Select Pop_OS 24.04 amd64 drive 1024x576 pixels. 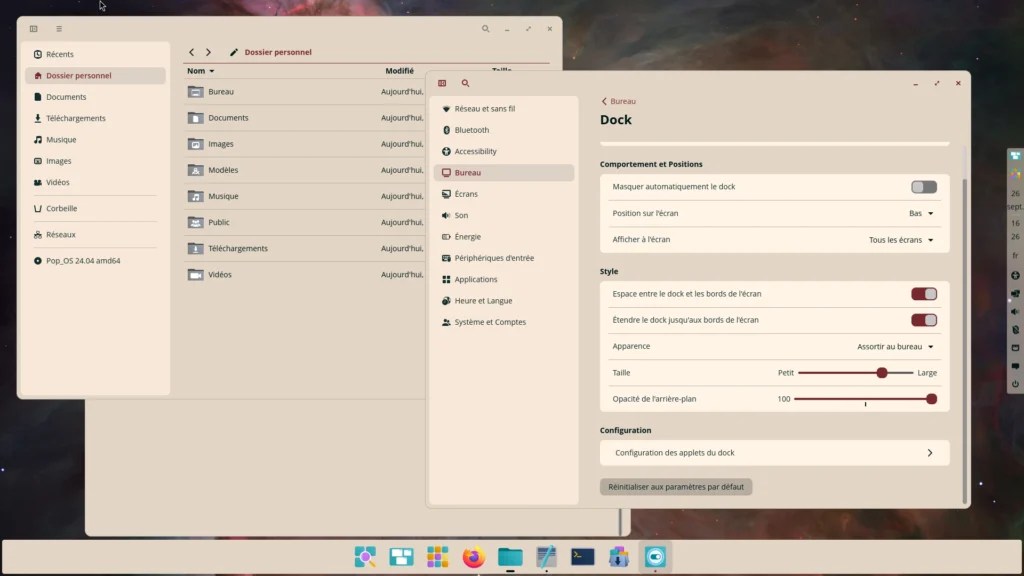pos(95,261)
